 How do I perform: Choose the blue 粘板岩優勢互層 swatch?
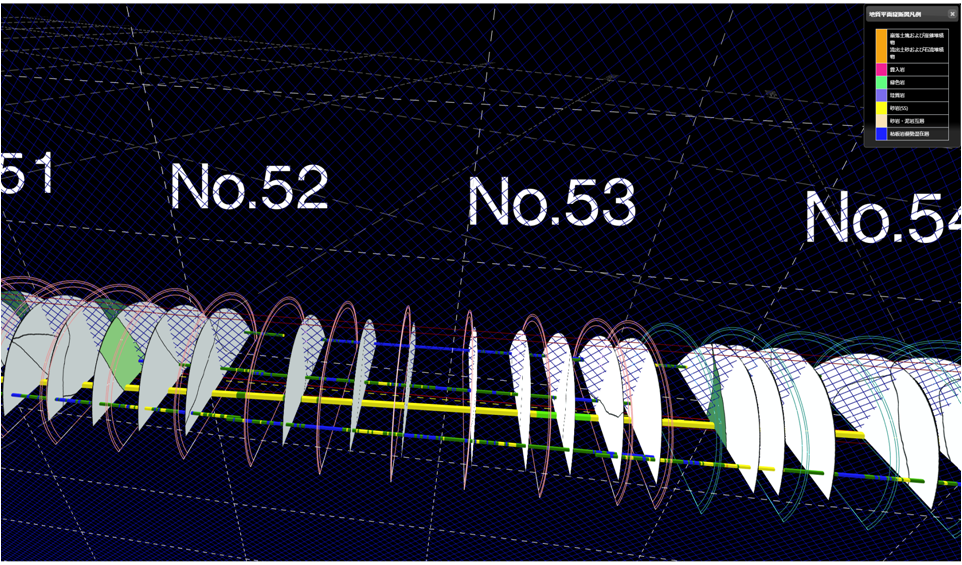pos(881,133)
